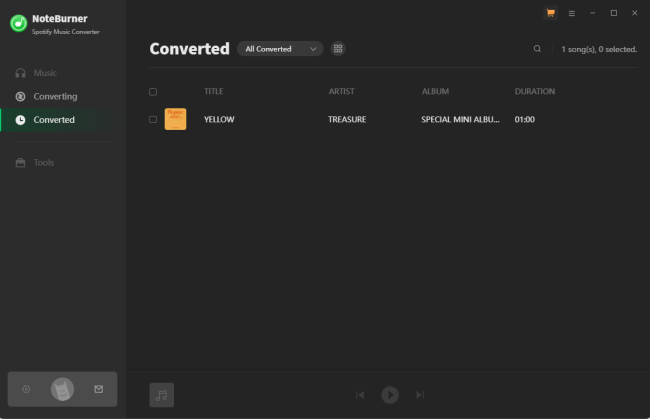This screenshot has width=650, height=419.
Task: Skip to next track
Action: 420,395
